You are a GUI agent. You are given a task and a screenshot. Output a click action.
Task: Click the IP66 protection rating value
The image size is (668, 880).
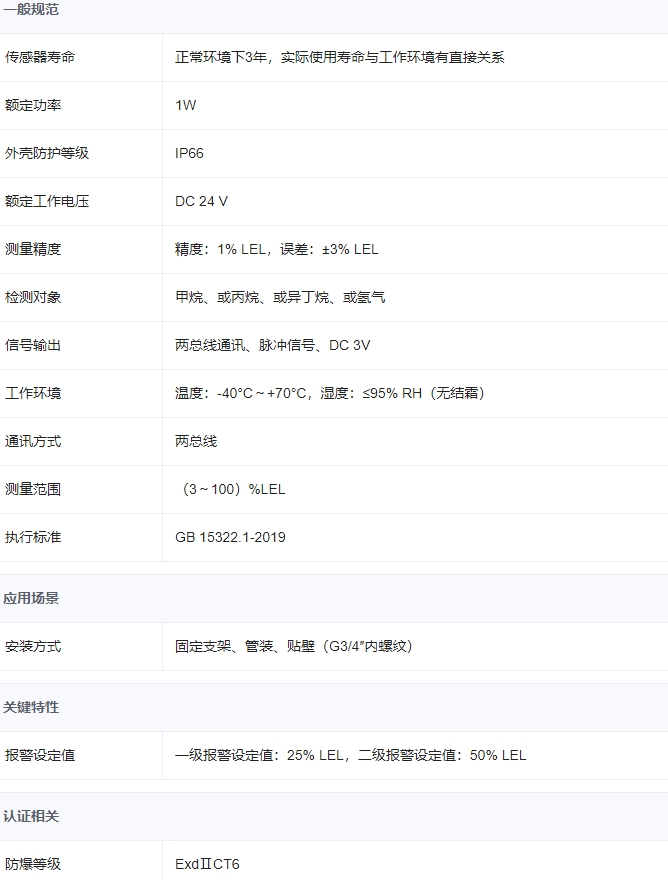click(190, 153)
